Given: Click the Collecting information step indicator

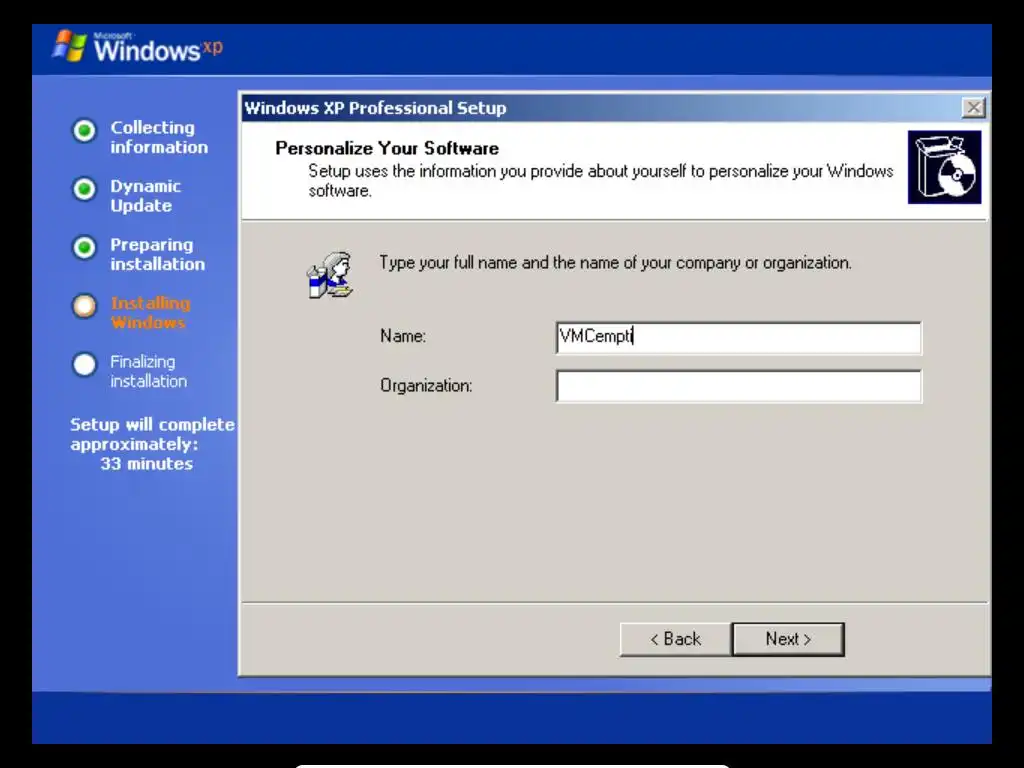Looking at the screenshot, I should 84,131.
